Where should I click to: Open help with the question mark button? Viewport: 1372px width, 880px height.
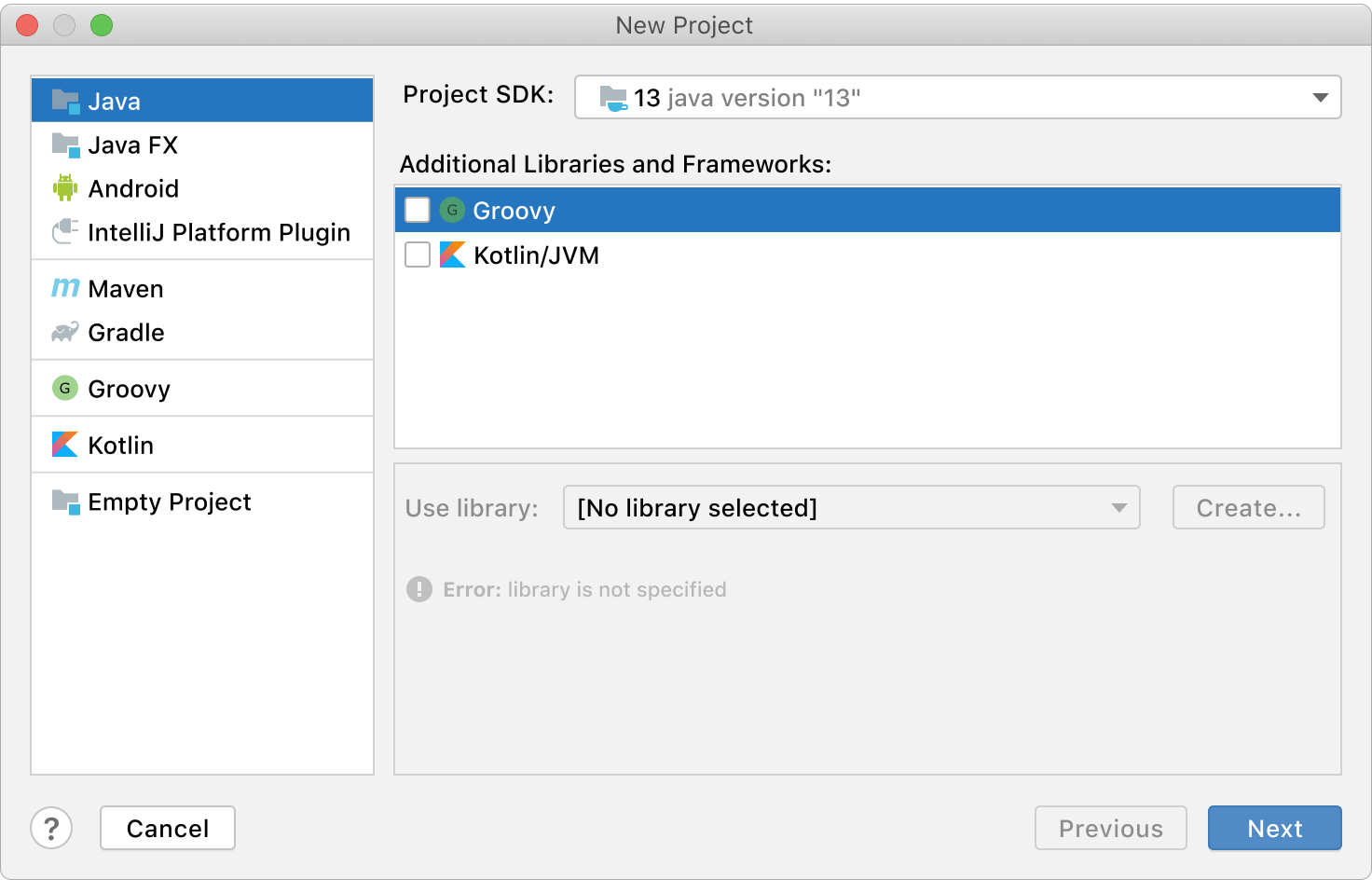coord(51,828)
